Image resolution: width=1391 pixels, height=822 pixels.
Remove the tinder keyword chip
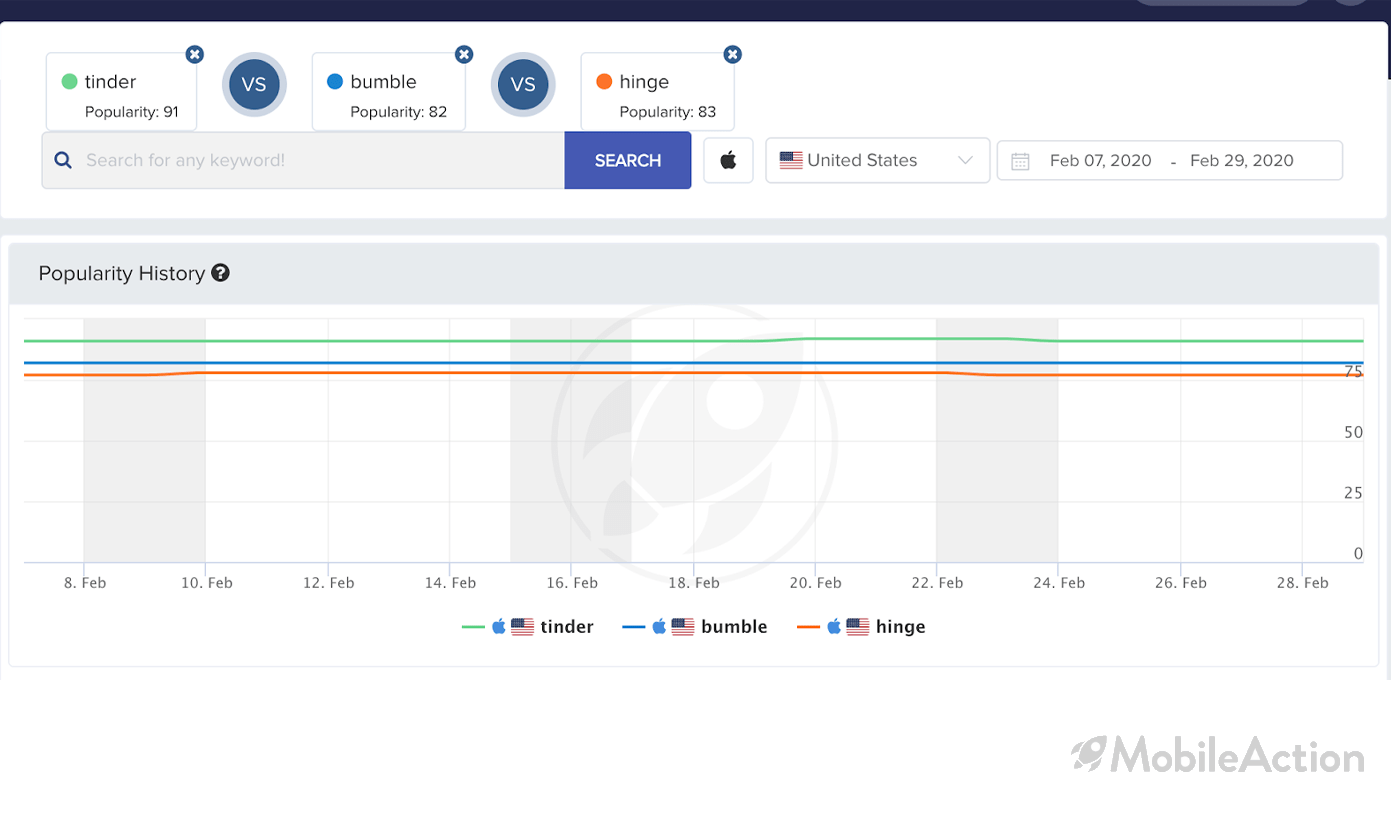[195, 54]
